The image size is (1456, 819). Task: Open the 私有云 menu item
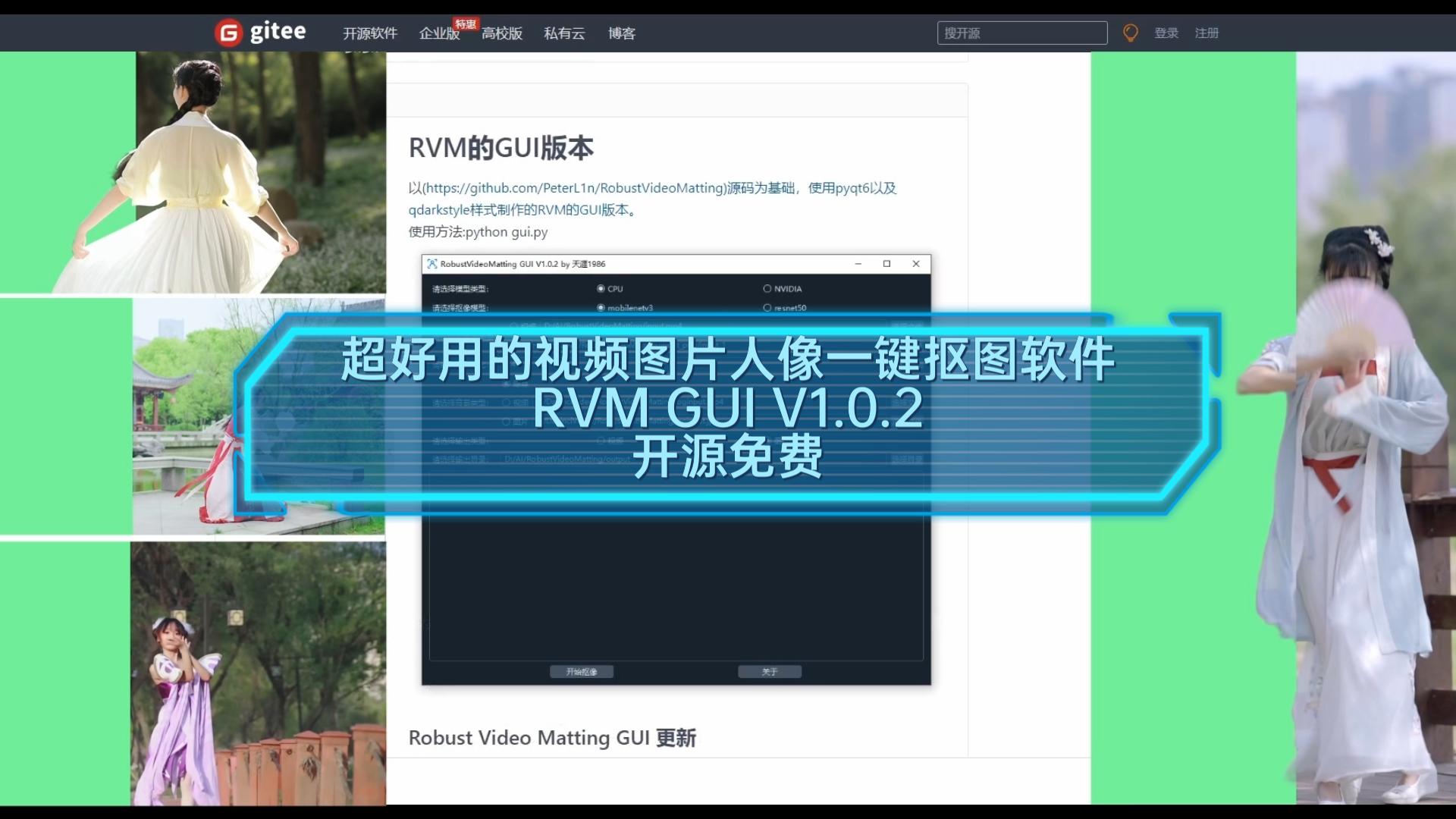(x=564, y=33)
